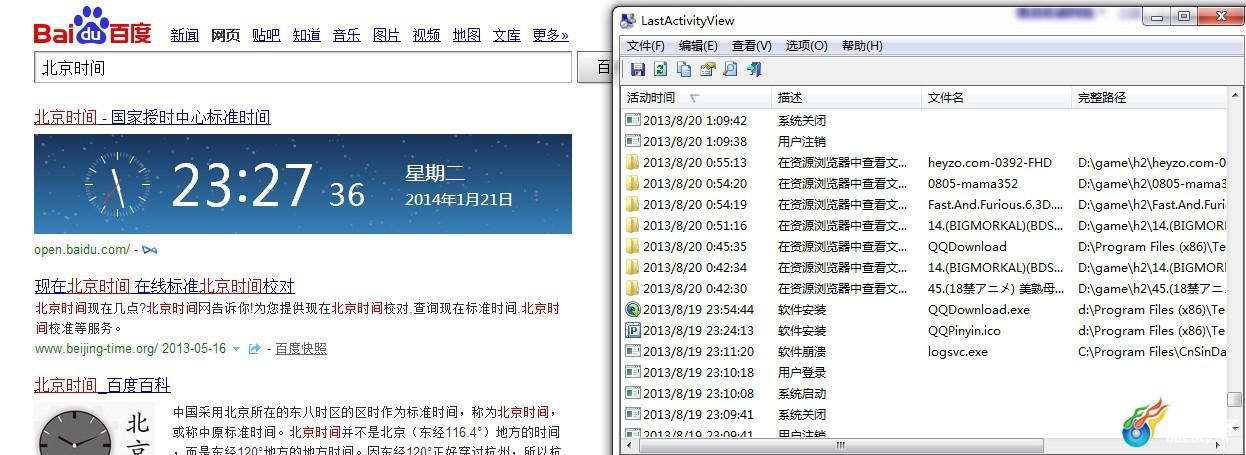Select row with file Fast.And.Furious.6.3D...
This screenshot has width=1246, height=455.
click(925, 204)
